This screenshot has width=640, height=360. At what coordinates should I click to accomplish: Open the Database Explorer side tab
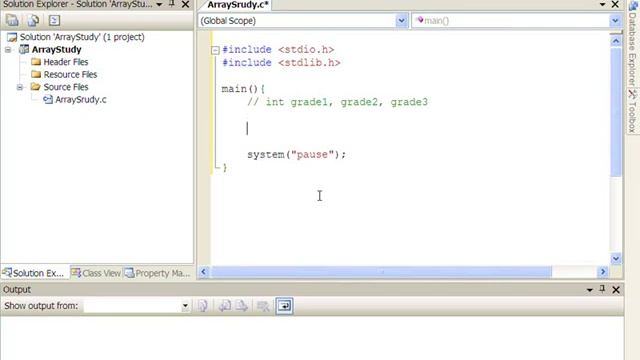coord(632,43)
